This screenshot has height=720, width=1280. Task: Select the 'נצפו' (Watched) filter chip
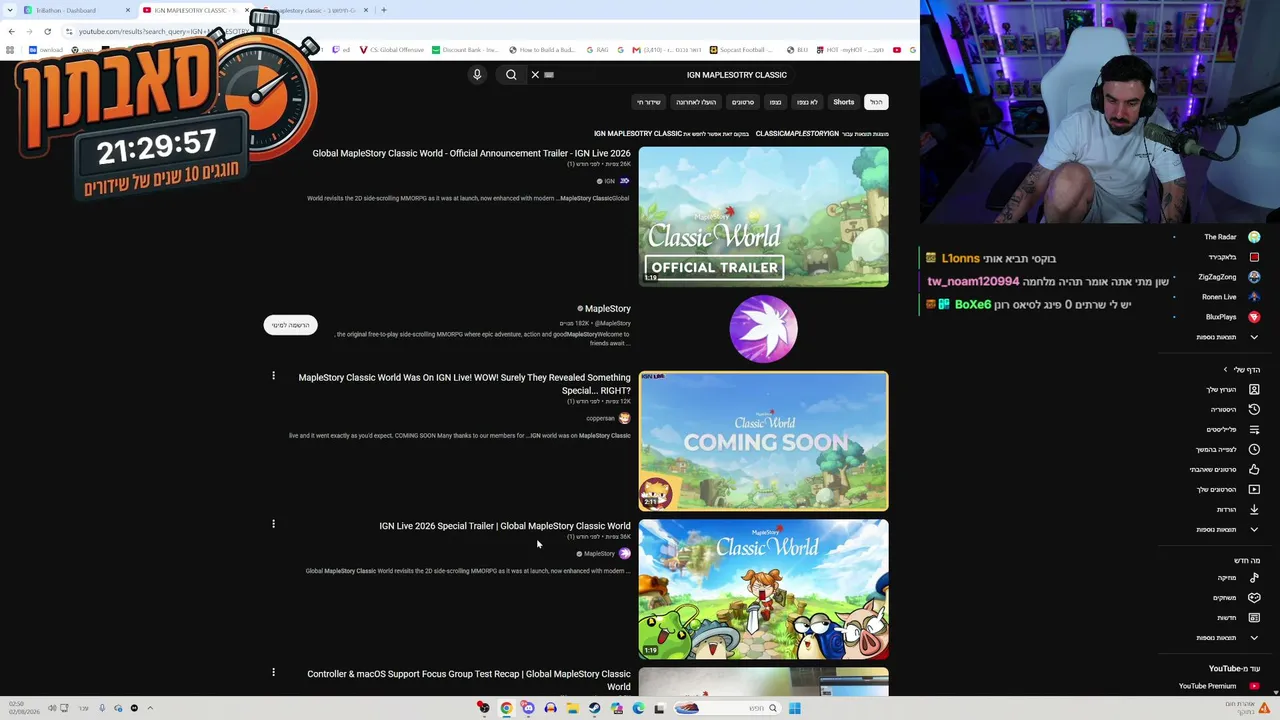point(775,102)
